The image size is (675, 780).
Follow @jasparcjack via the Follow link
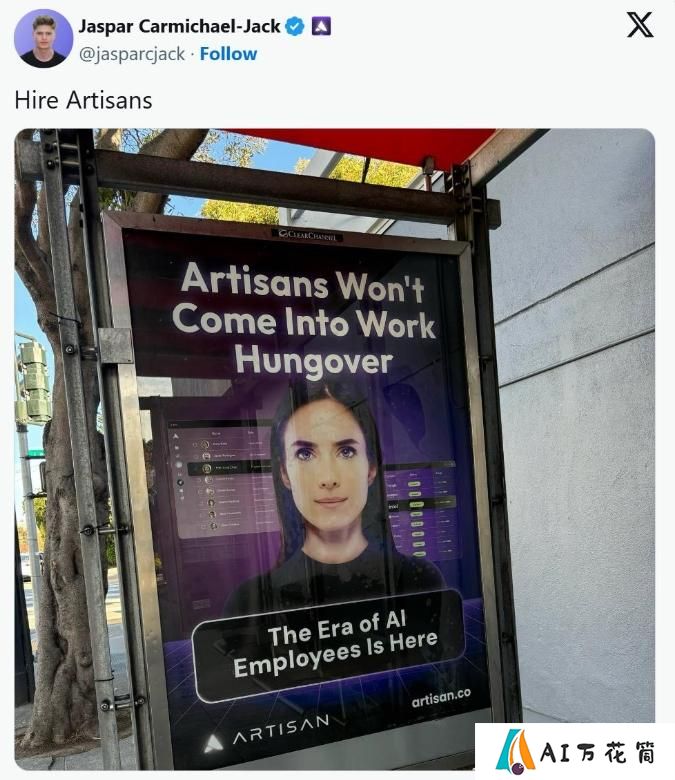228,54
